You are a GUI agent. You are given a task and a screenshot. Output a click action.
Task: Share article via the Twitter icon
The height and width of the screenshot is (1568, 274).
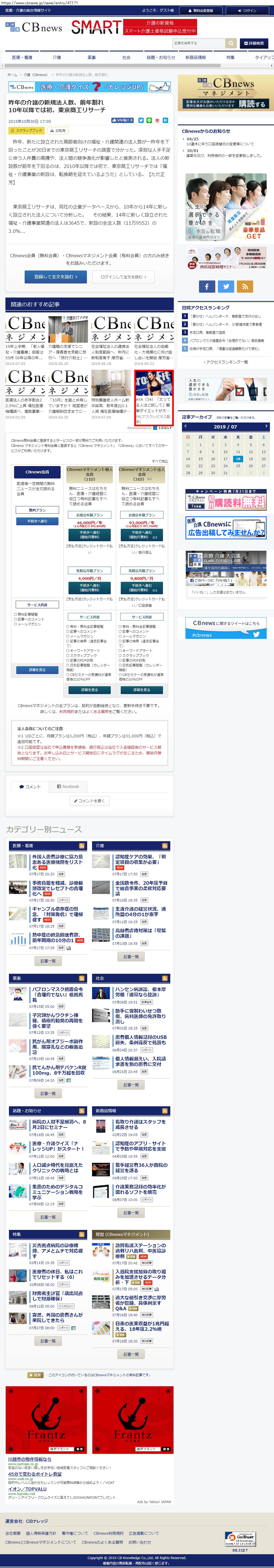click(x=141, y=121)
